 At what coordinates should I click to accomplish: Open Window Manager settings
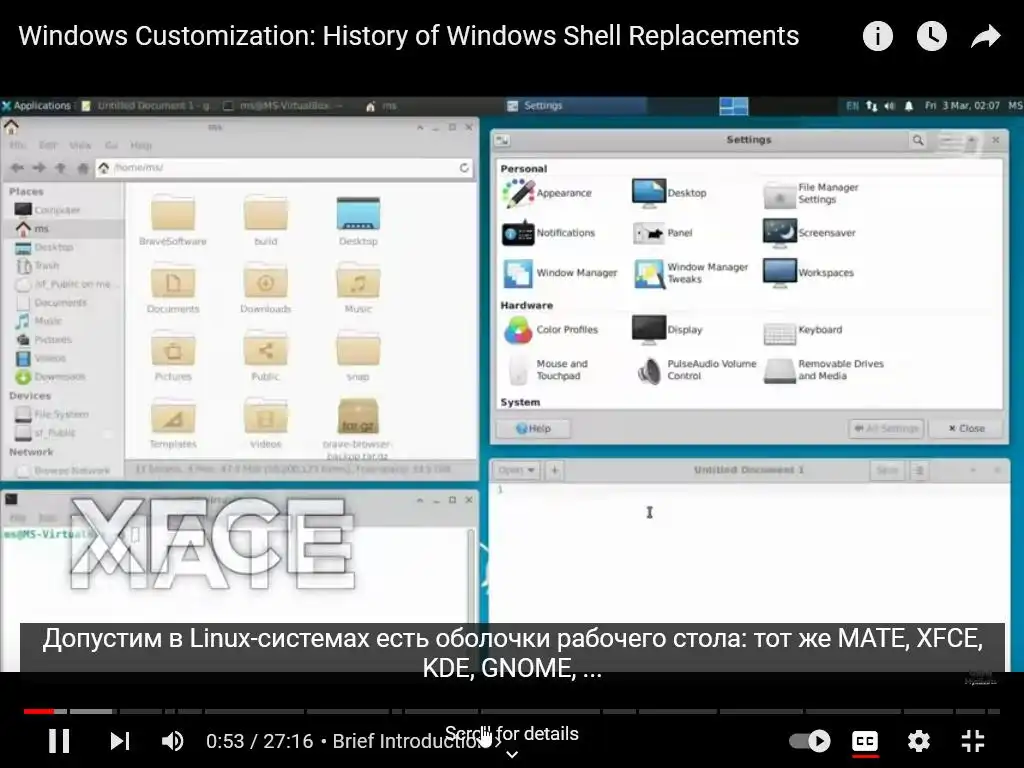(x=560, y=273)
